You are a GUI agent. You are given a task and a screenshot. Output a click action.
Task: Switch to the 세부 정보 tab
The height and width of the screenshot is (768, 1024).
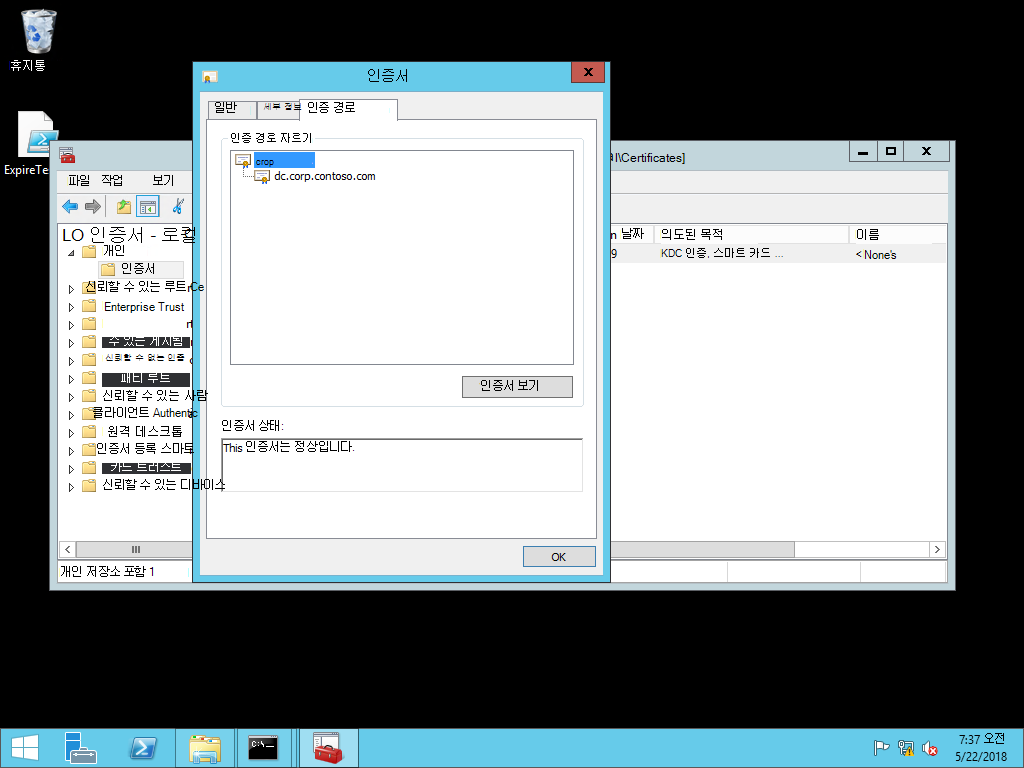(280, 109)
